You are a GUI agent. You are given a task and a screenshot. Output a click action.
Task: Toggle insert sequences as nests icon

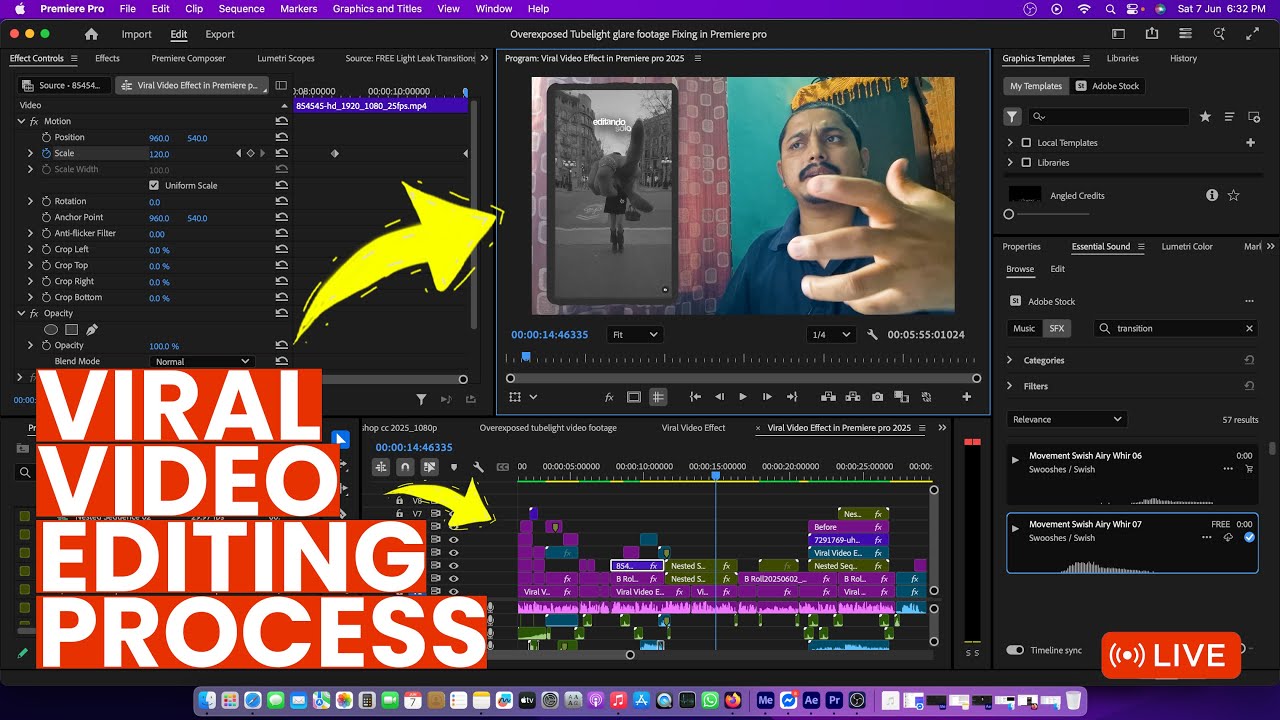coord(381,467)
